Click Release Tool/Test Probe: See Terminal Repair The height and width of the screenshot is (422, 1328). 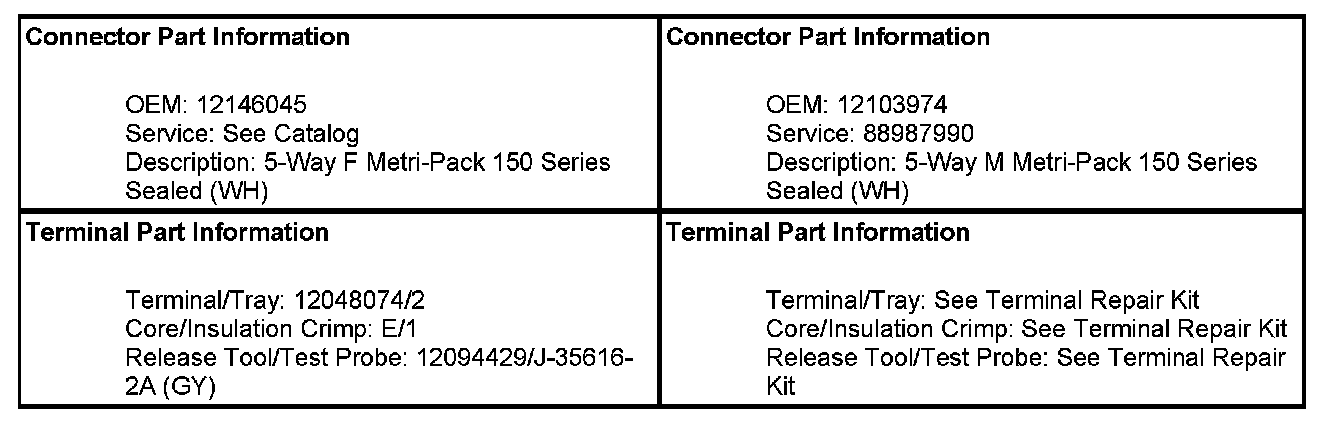(1026, 357)
